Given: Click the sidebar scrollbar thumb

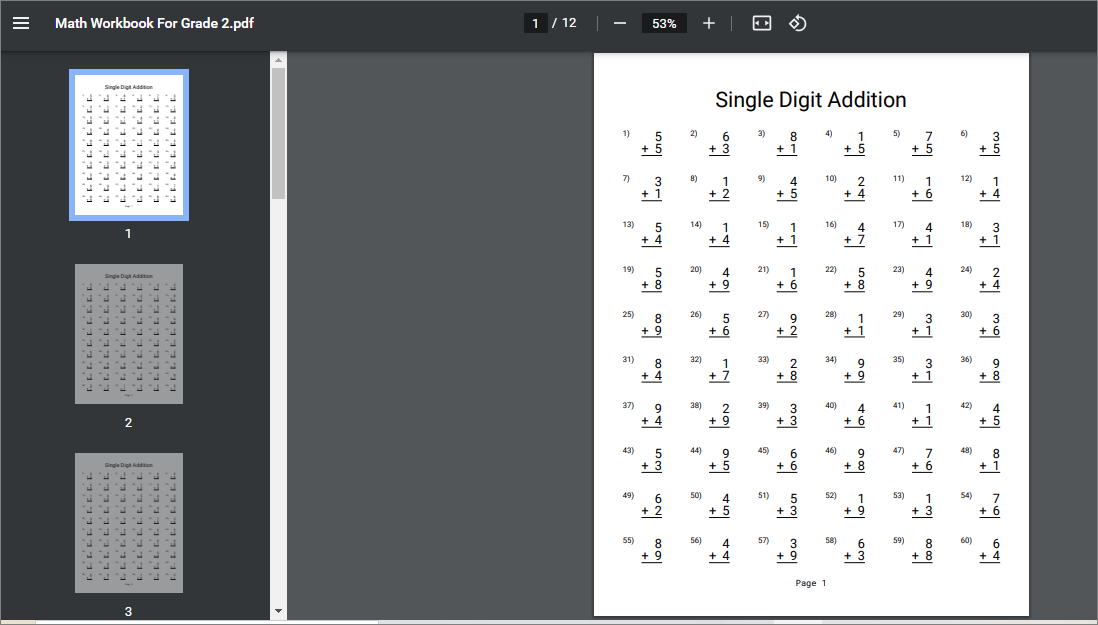Looking at the screenshot, I should point(278,135).
